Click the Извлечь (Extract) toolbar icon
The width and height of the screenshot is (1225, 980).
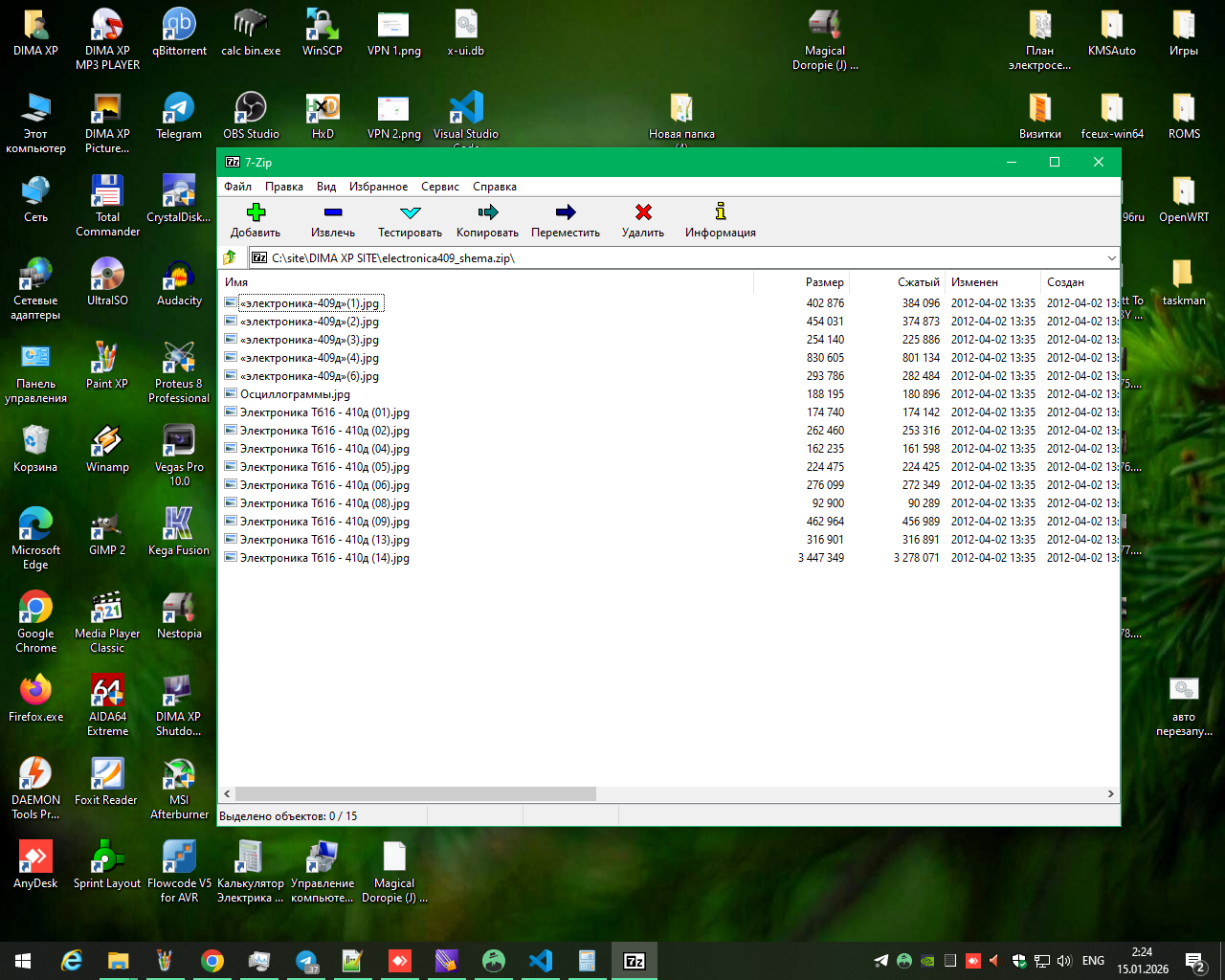(x=333, y=212)
